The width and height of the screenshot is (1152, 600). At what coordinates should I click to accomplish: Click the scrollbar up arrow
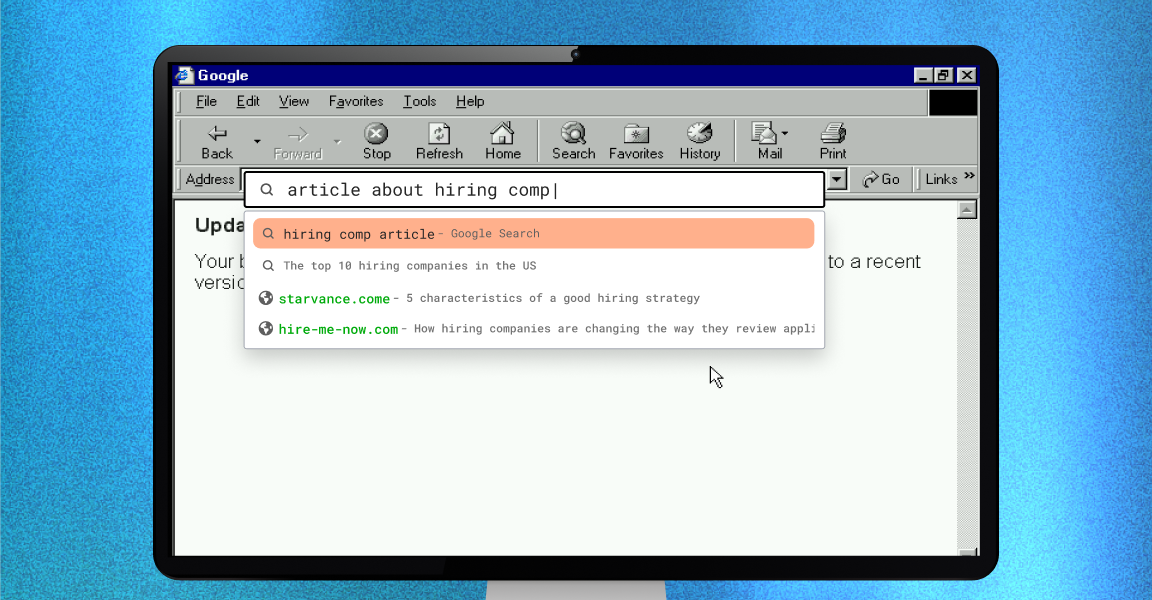click(x=967, y=210)
